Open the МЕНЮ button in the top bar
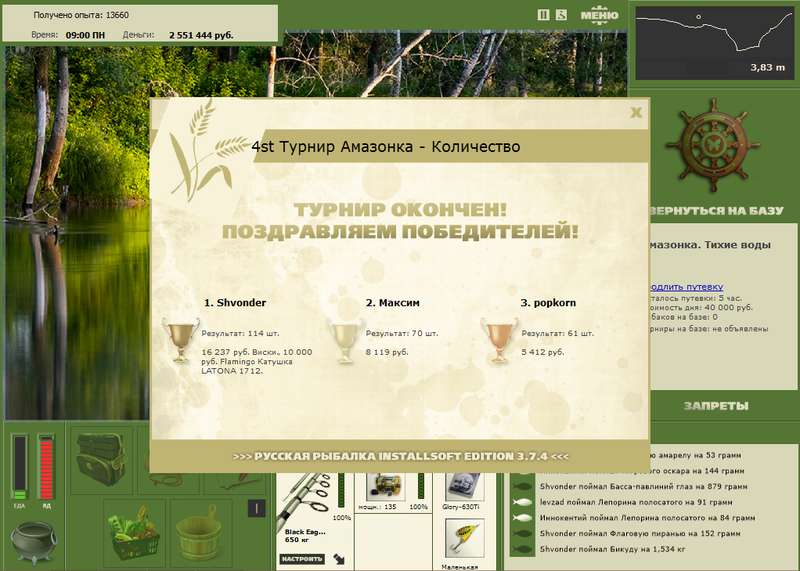Screen dimensions: 800x571 pyautogui.click(x=599, y=15)
